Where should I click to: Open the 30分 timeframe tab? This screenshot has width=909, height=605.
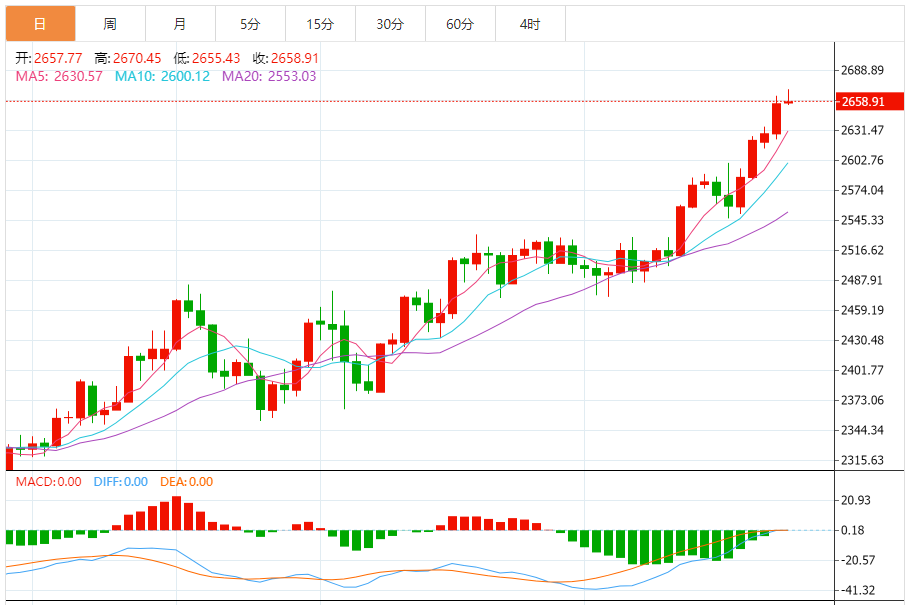[x=390, y=24]
